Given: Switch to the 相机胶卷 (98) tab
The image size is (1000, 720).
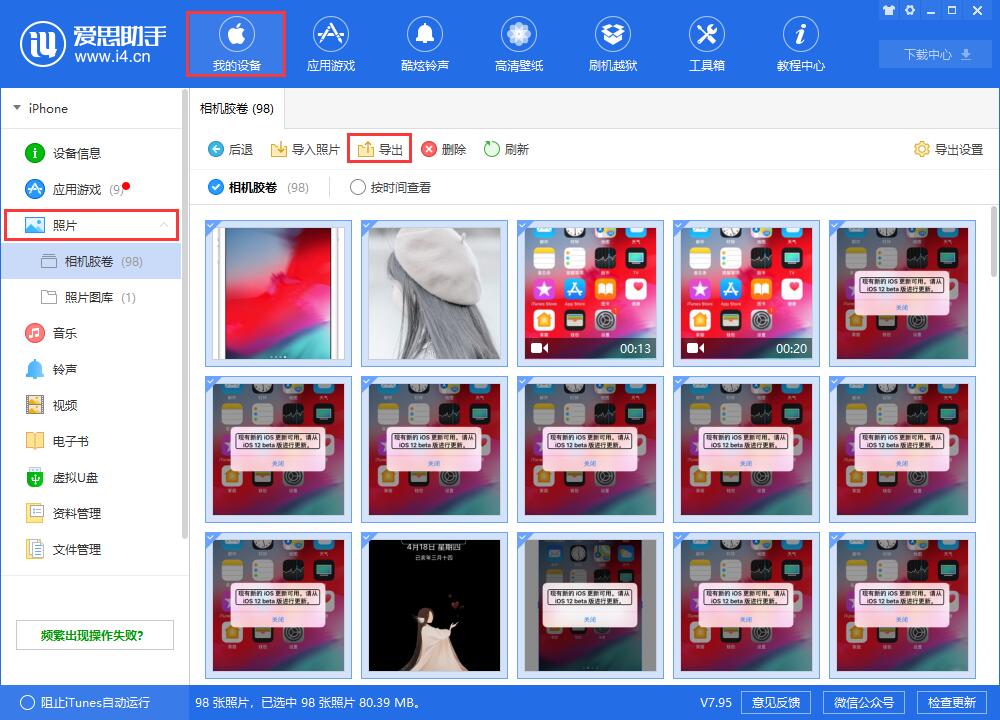Looking at the screenshot, I should pos(236,108).
